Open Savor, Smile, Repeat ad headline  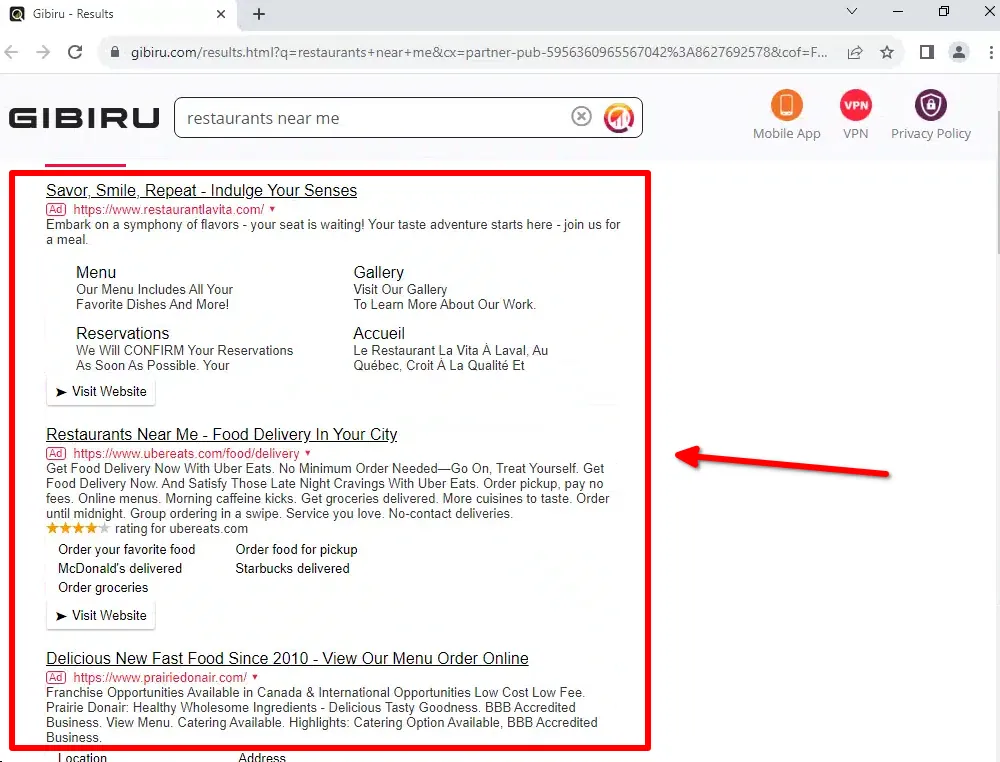coord(202,191)
